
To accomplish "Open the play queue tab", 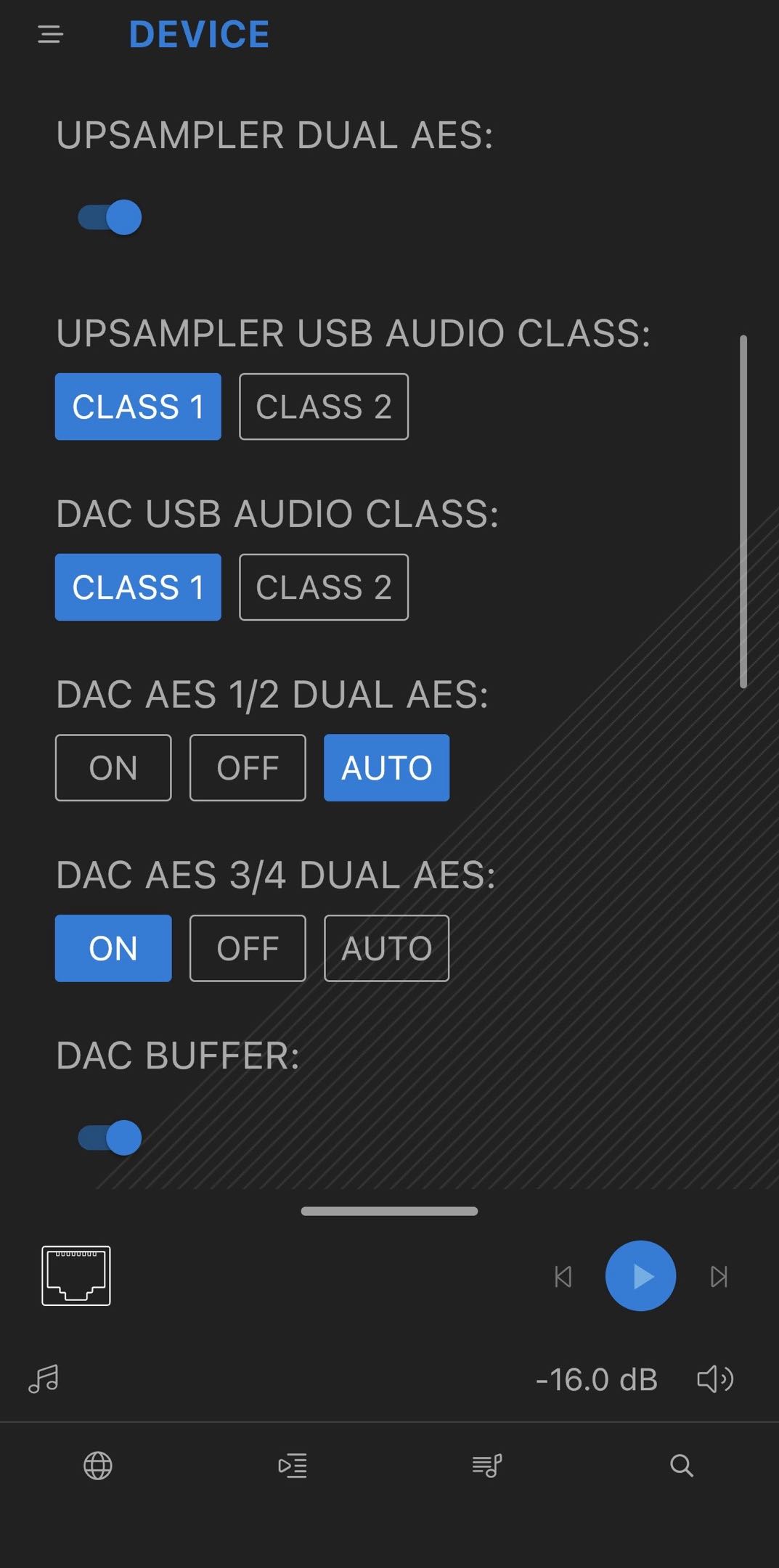I will (293, 1466).
